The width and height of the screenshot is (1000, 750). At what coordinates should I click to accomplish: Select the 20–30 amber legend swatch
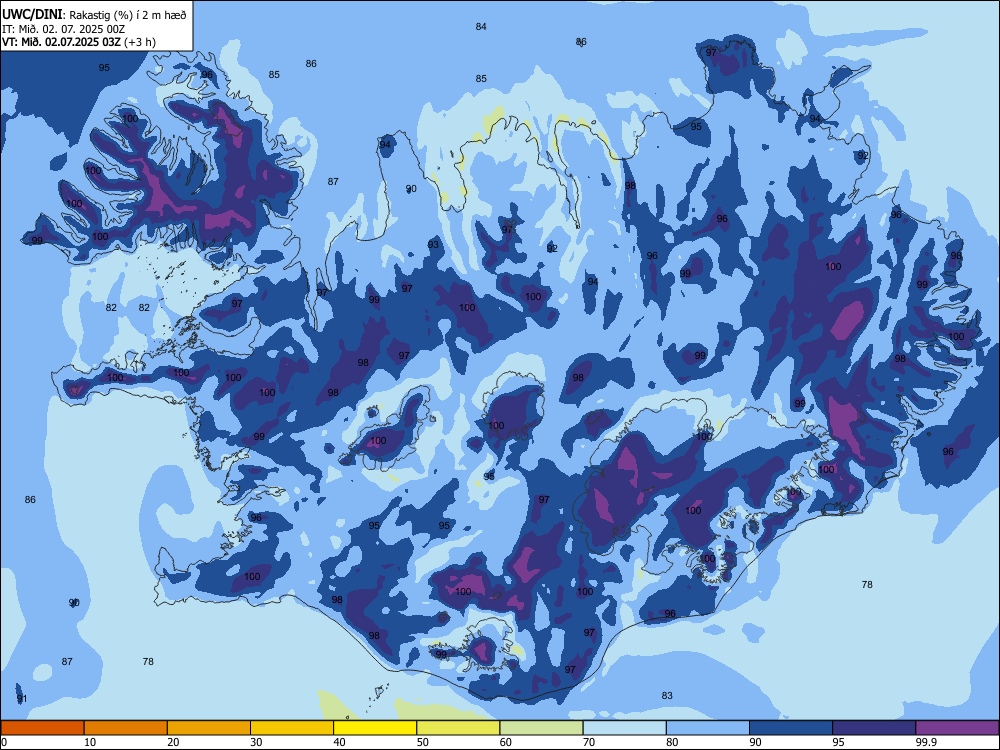pos(209,728)
